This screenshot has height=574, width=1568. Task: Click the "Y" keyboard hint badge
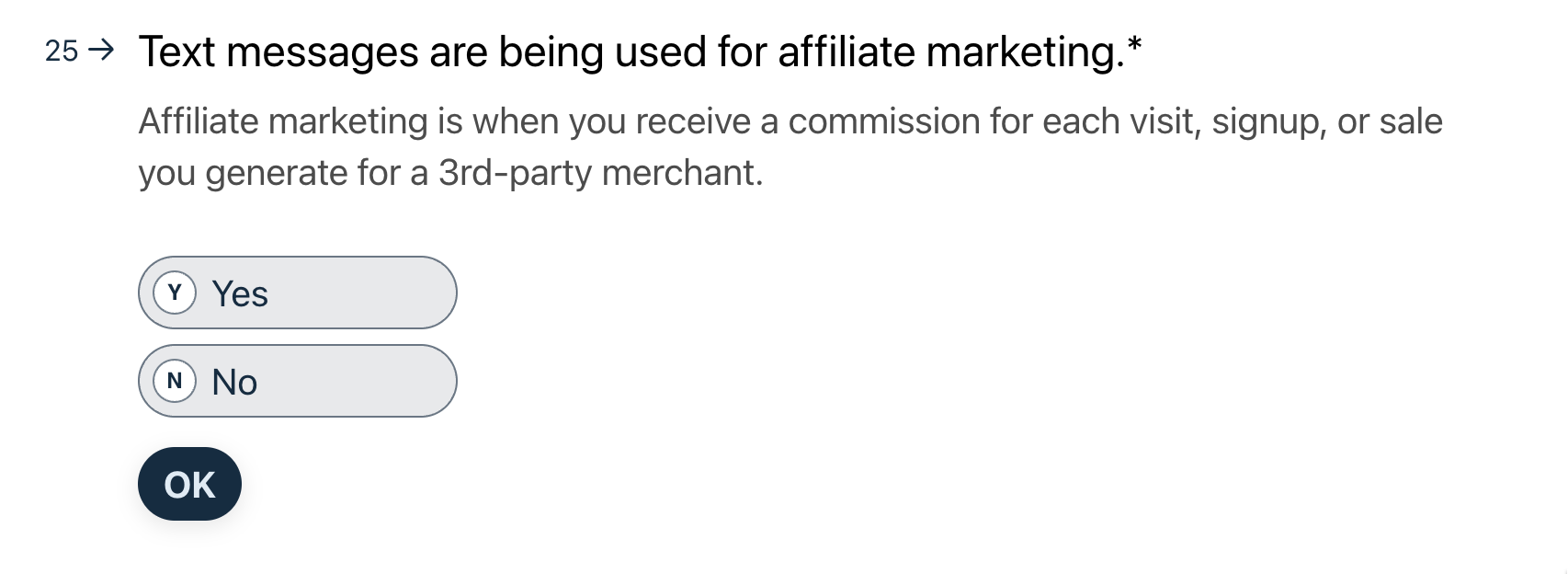[x=175, y=293]
